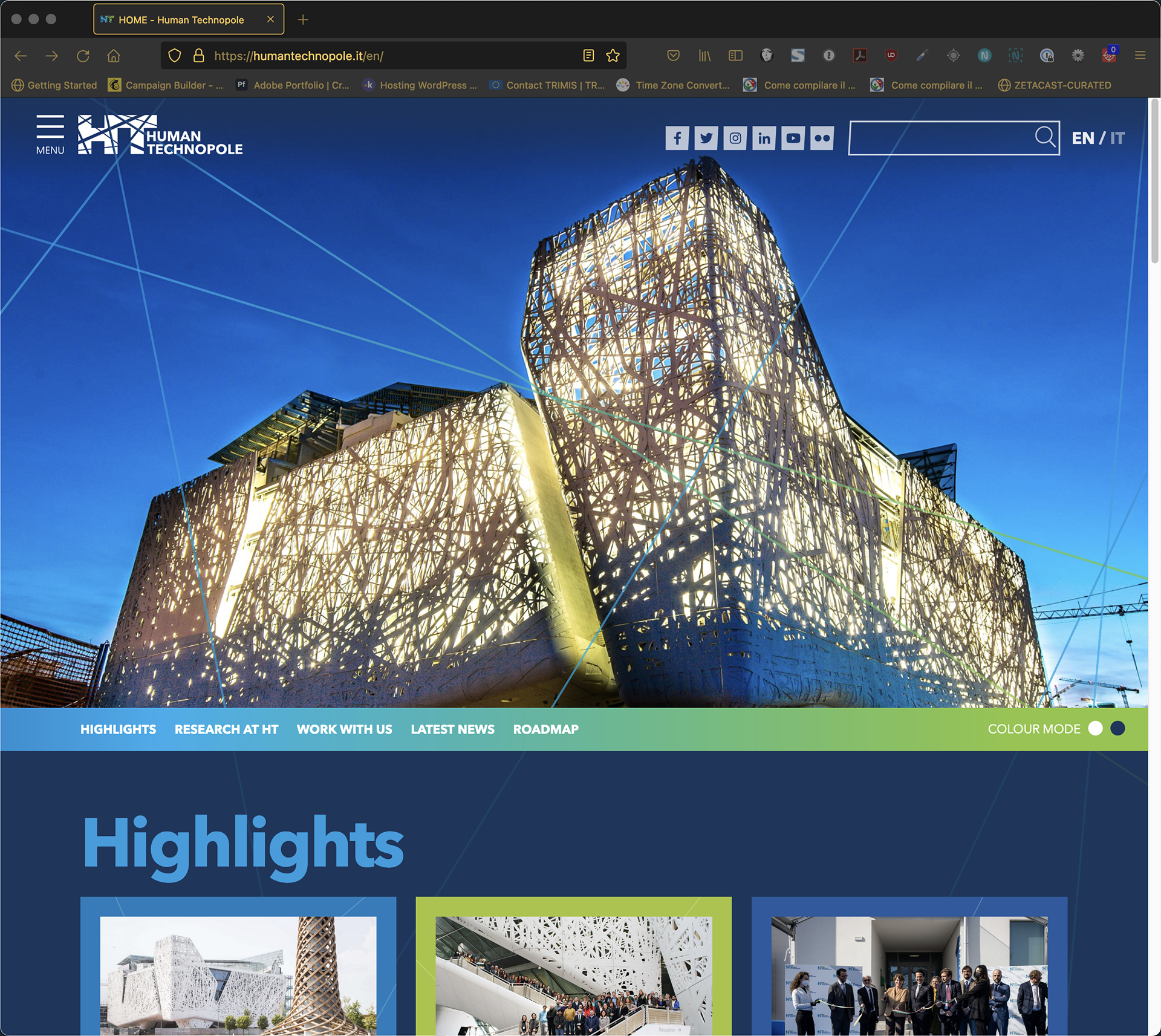Open the Instagram social icon

click(735, 138)
